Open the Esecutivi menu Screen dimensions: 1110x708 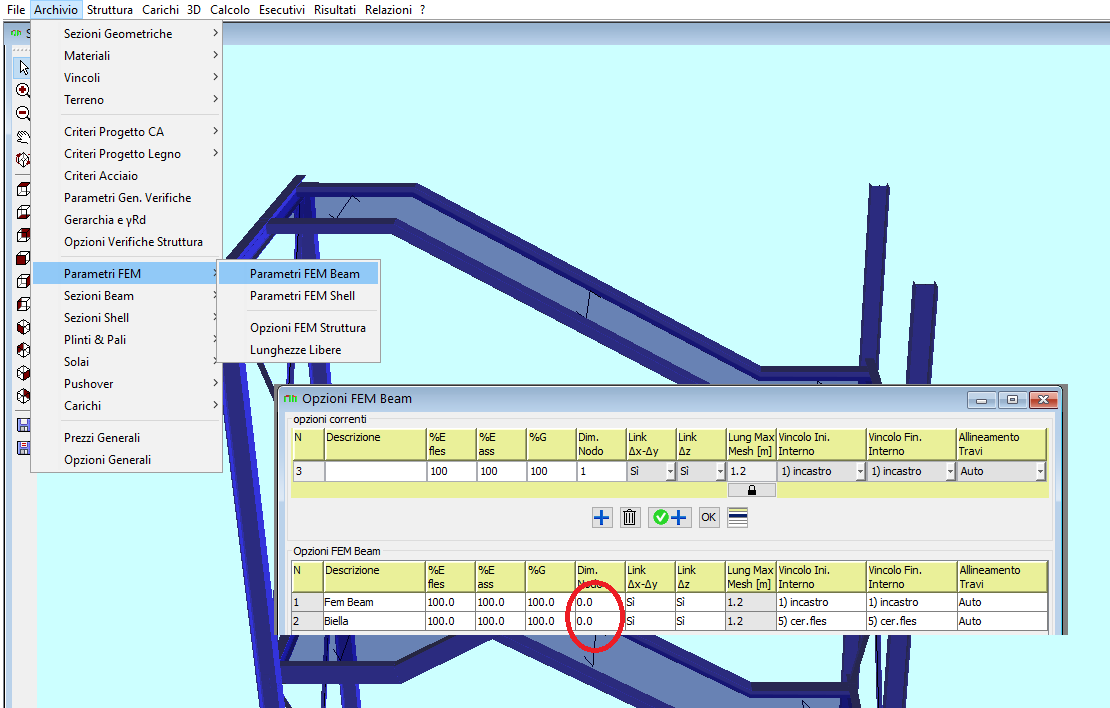click(282, 10)
